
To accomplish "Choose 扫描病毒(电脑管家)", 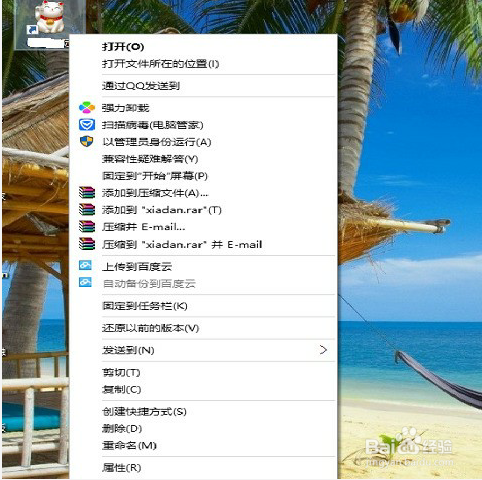I will (x=152, y=125).
